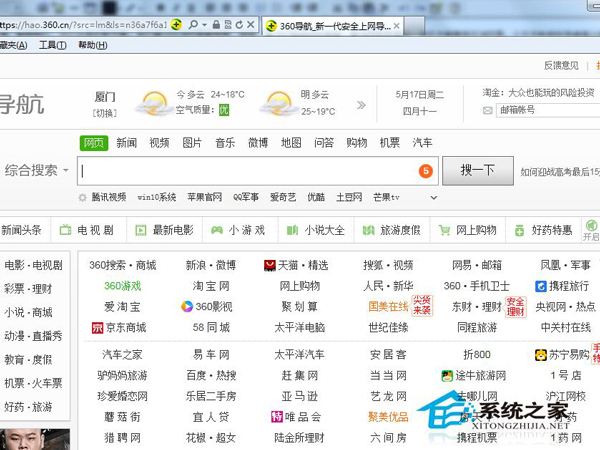Click the compatibility view icon in address bar
Image resolution: width=600 pixels, height=450 pixels.
pyautogui.click(x=228, y=25)
